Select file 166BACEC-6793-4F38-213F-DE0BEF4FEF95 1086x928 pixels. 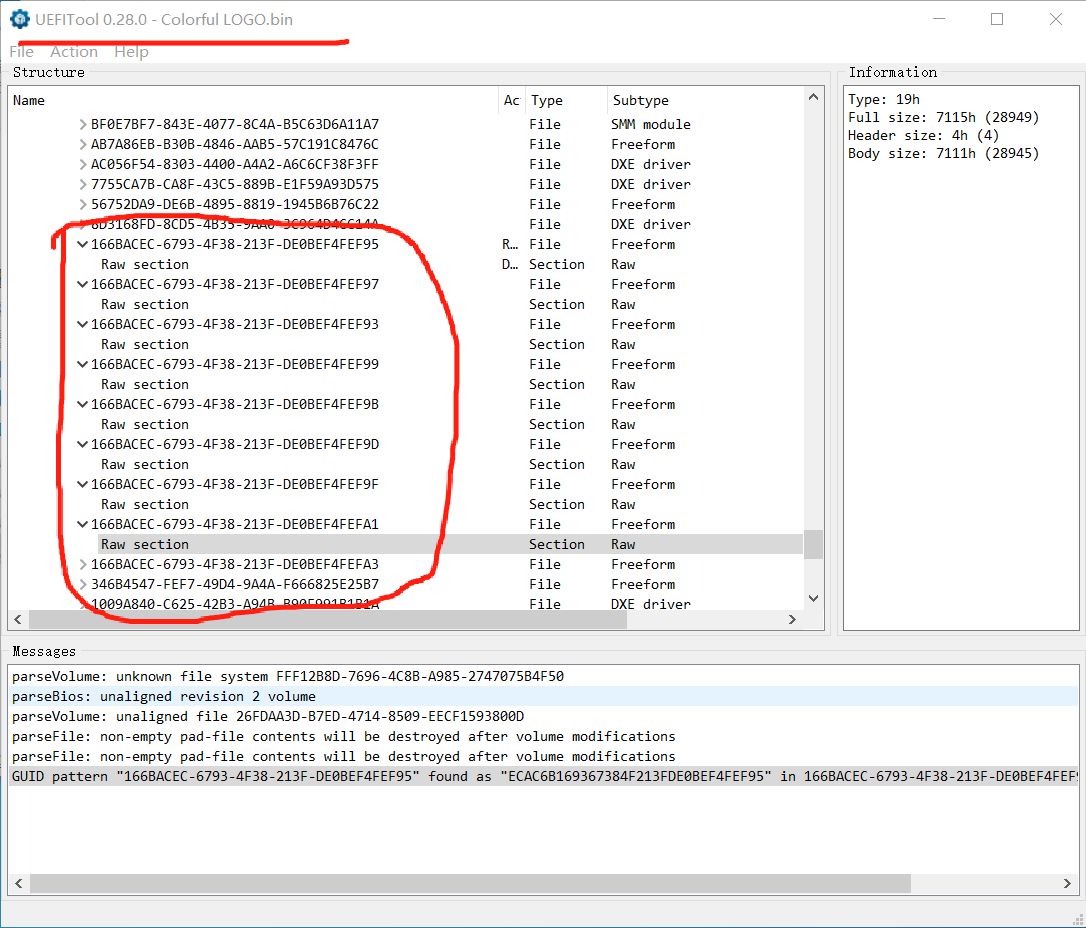pyautogui.click(x=235, y=244)
